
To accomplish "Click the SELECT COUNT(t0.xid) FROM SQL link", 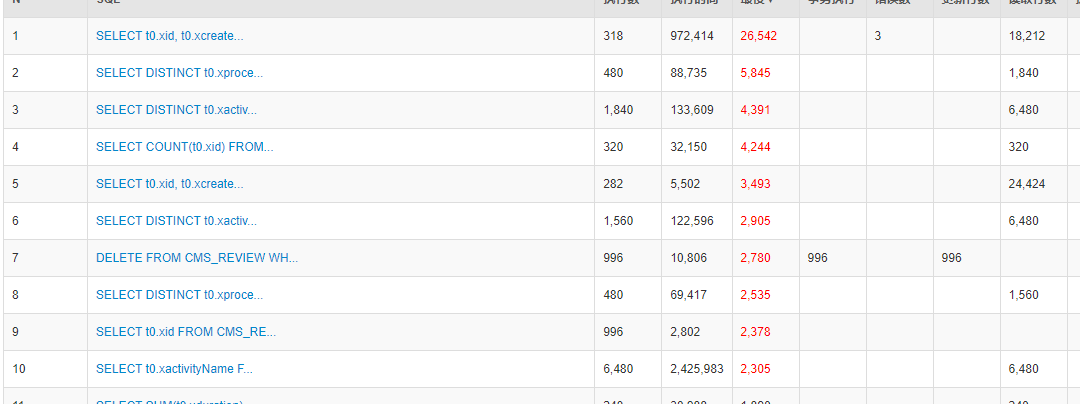I will pos(184,147).
